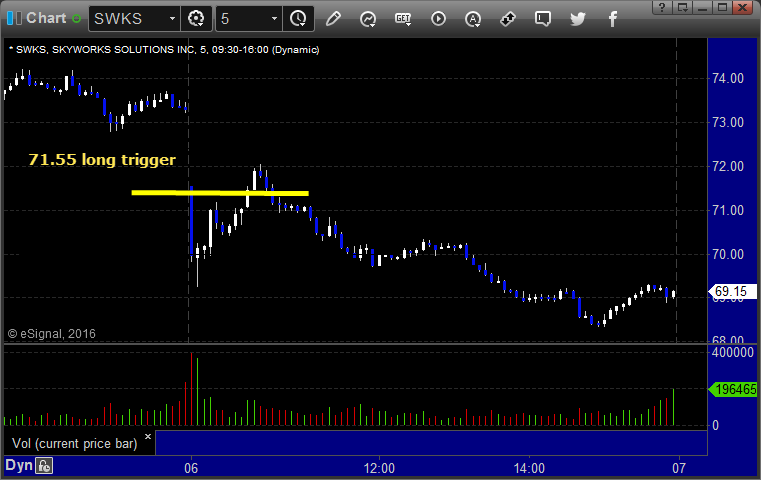761x480 pixels.
Task: Open the chart comment bubble tool
Action: coord(543,19)
